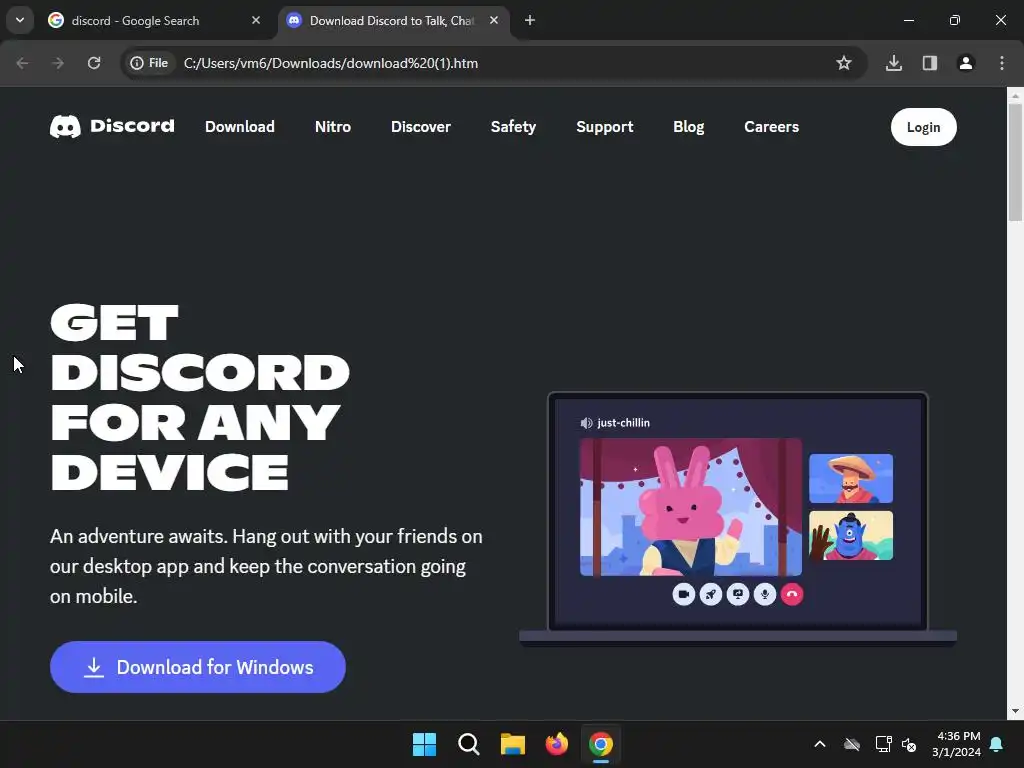Viewport: 1024px width, 768px height.
Task: Open File Explorer from taskbar
Action: click(513, 744)
